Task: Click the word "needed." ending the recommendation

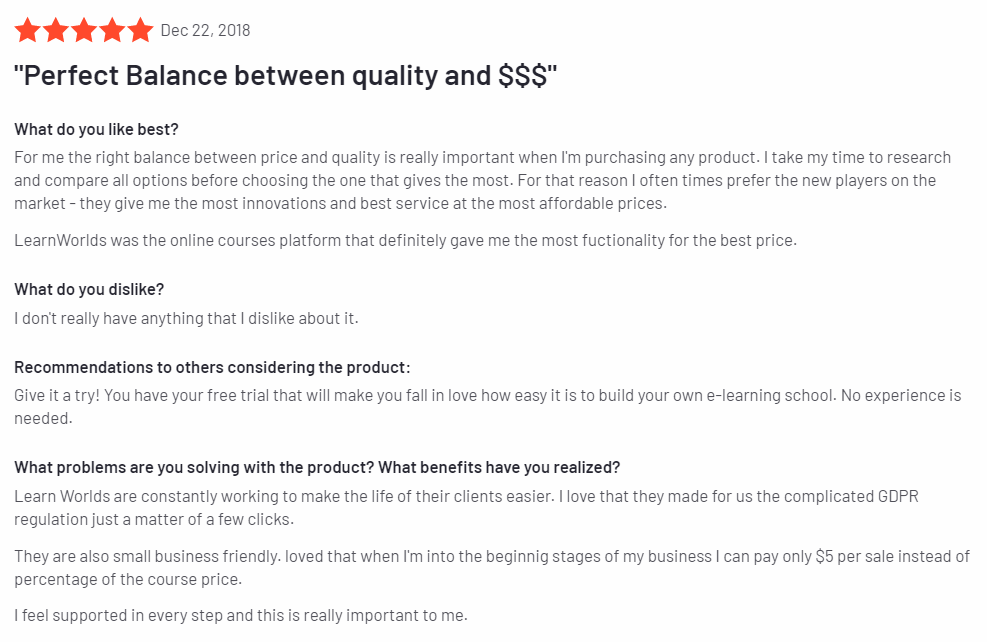Action: 43,419
